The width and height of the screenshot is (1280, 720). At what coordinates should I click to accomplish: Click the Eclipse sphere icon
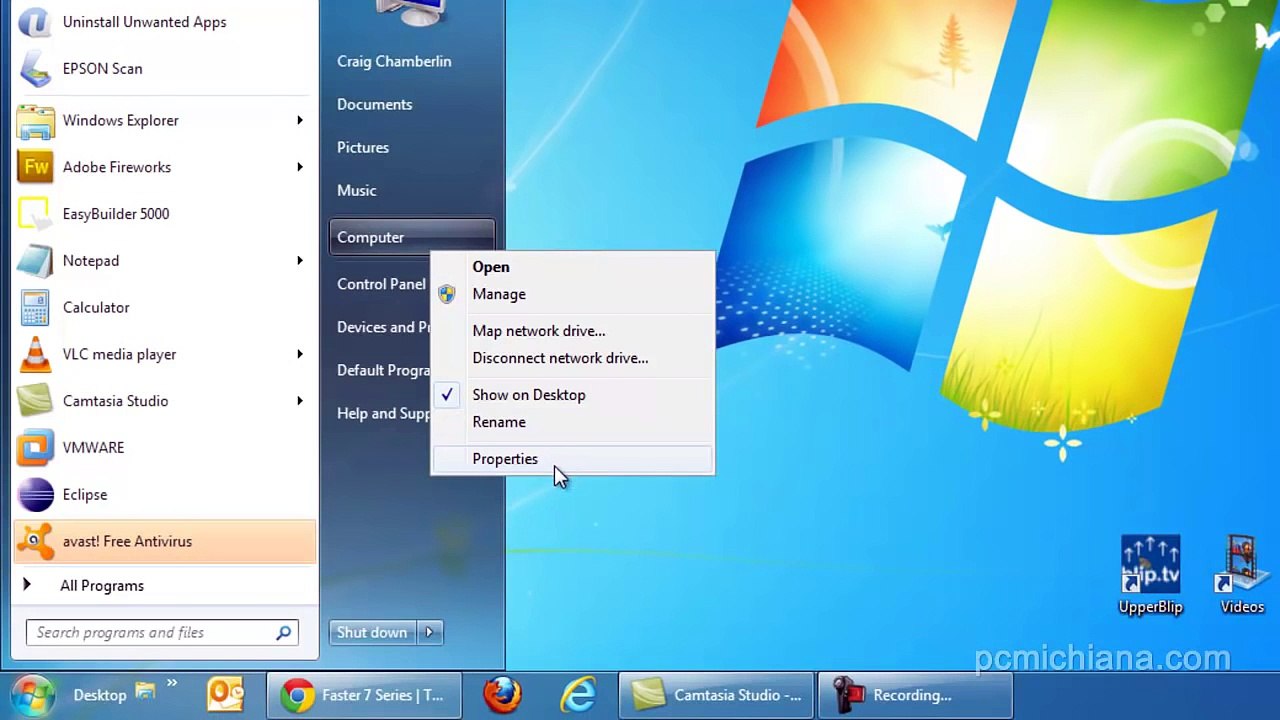(35, 495)
